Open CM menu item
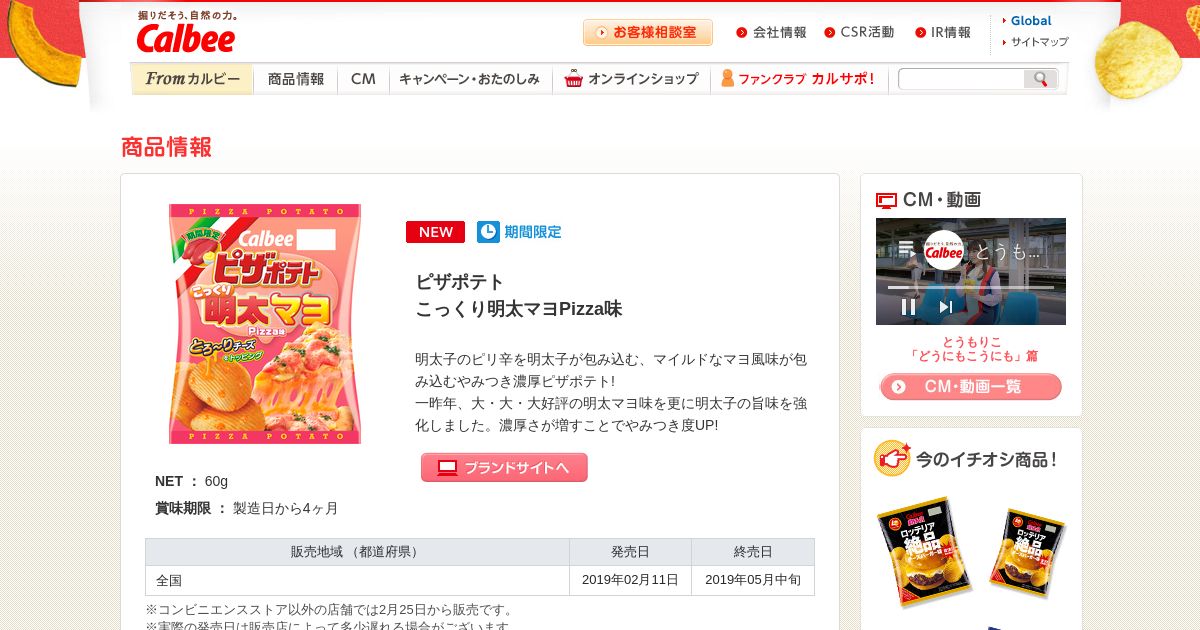 [363, 79]
